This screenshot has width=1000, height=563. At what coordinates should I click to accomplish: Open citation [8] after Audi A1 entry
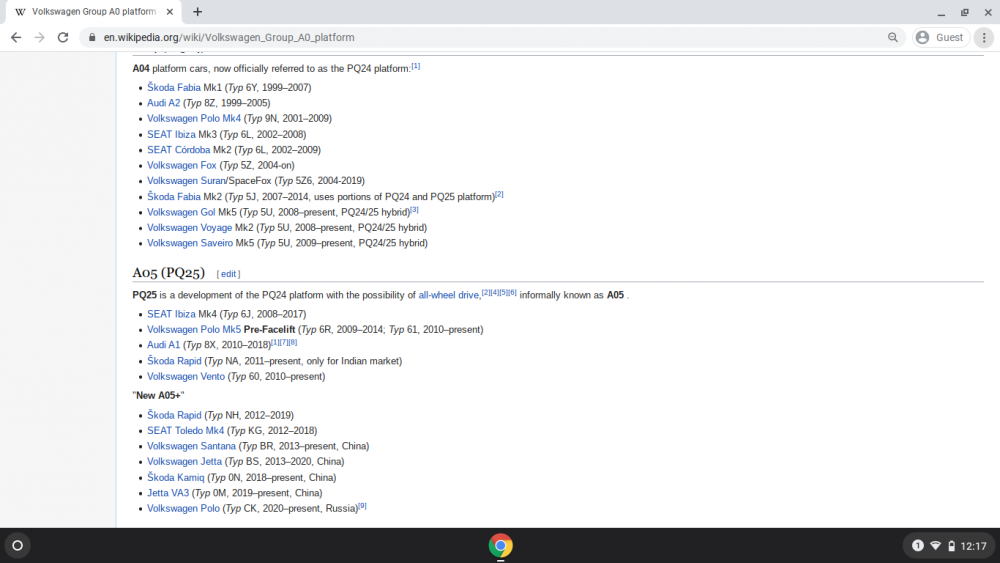point(293,342)
